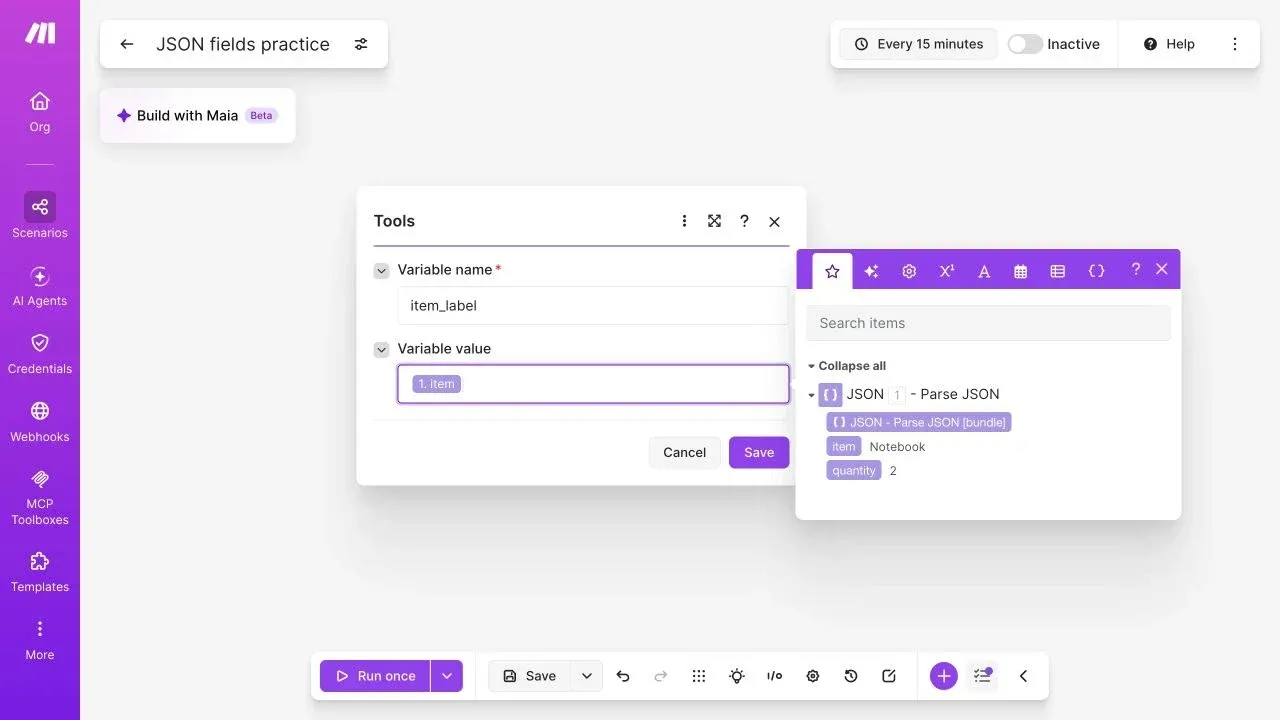Open Webhooks in the sidebar
This screenshot has width=1280, height=720.
pos(40,422)
